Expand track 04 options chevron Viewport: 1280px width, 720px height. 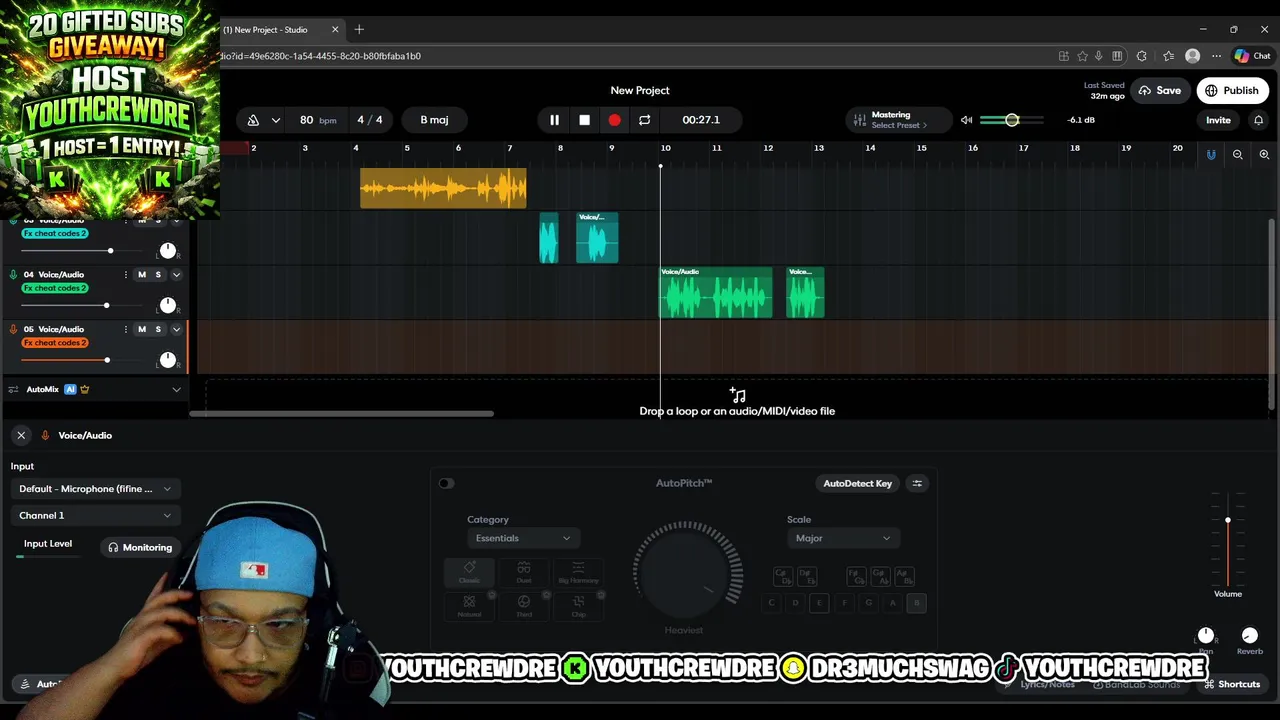tap(176, 275)
